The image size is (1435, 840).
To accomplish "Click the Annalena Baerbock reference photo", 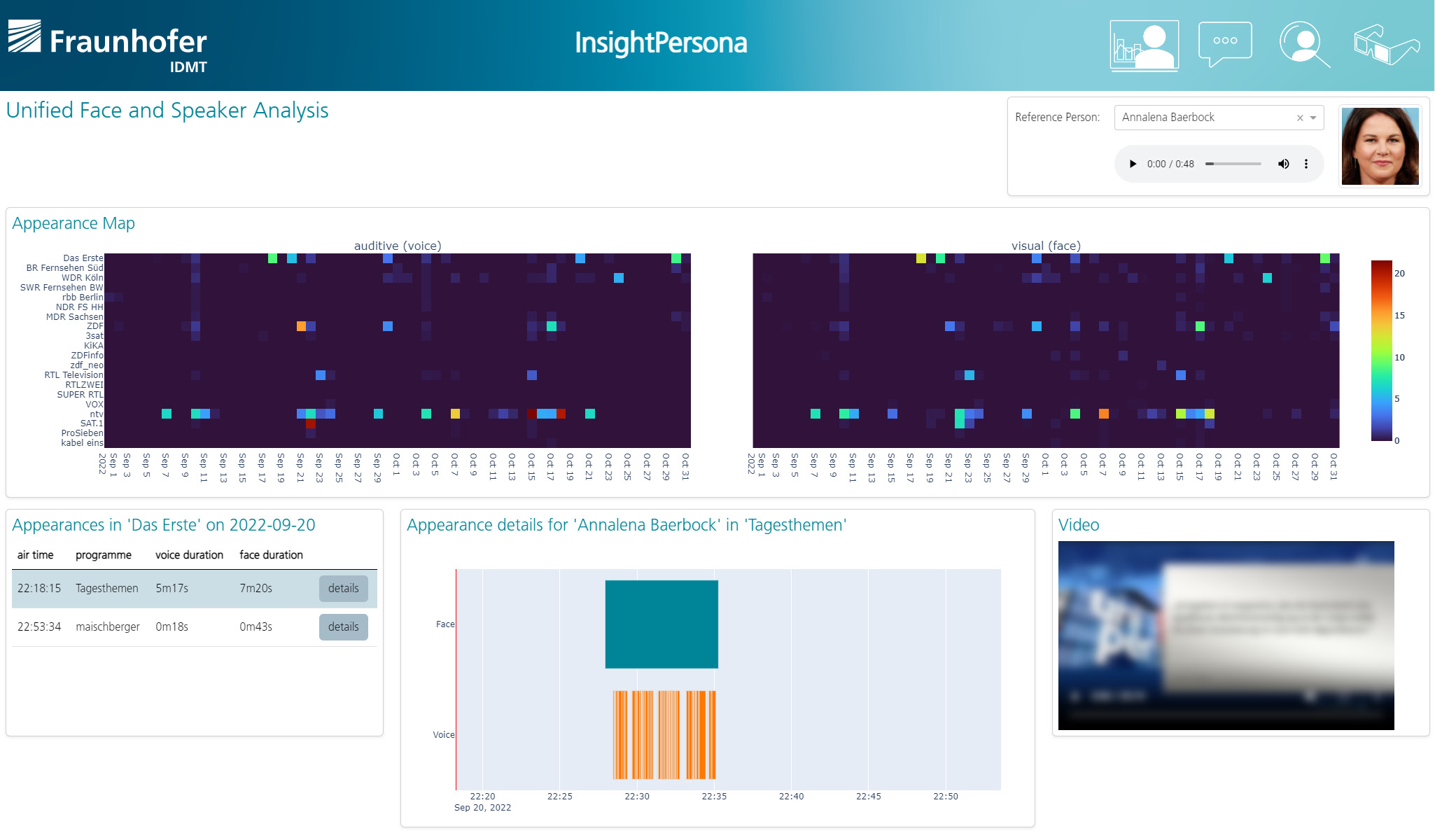I will [1380, 146].
